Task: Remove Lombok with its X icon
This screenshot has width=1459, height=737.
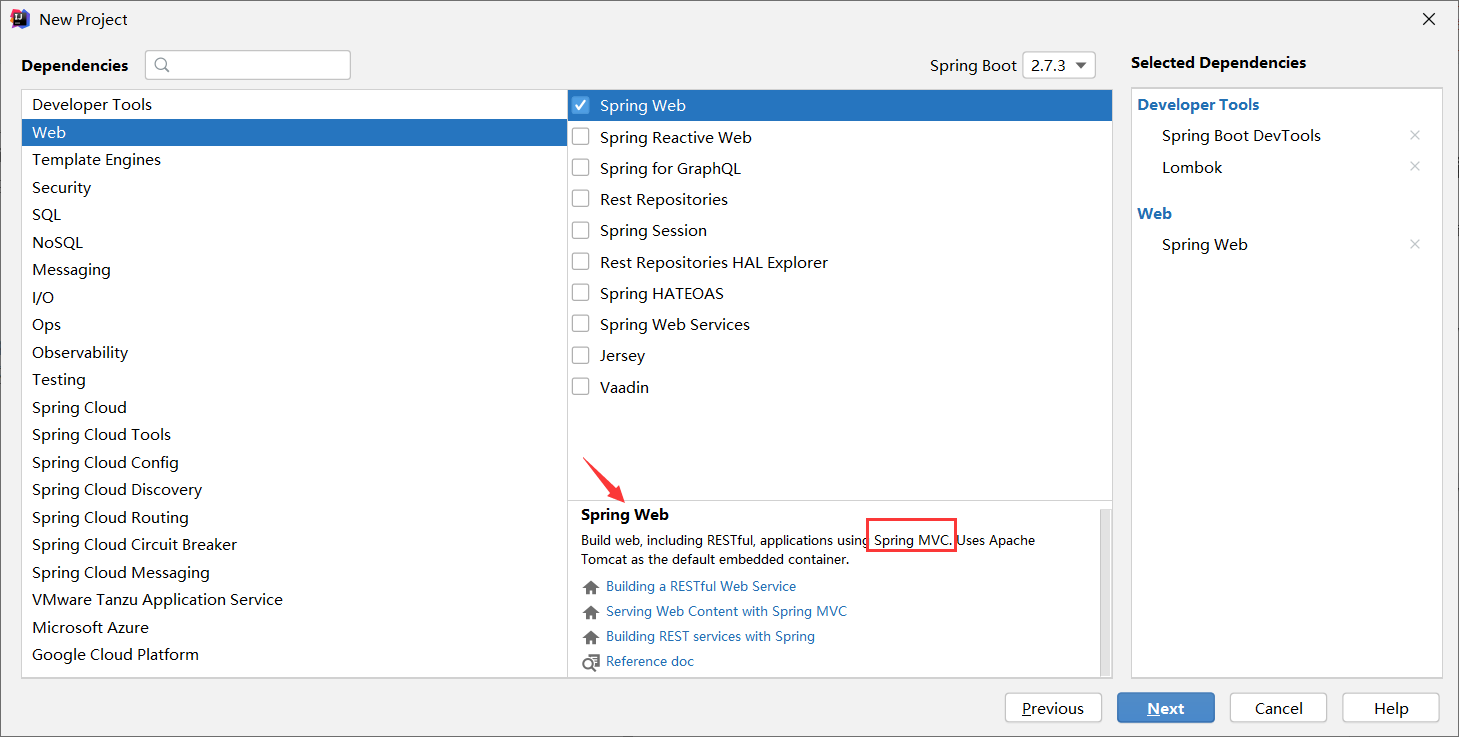Action: (1415, 167)
